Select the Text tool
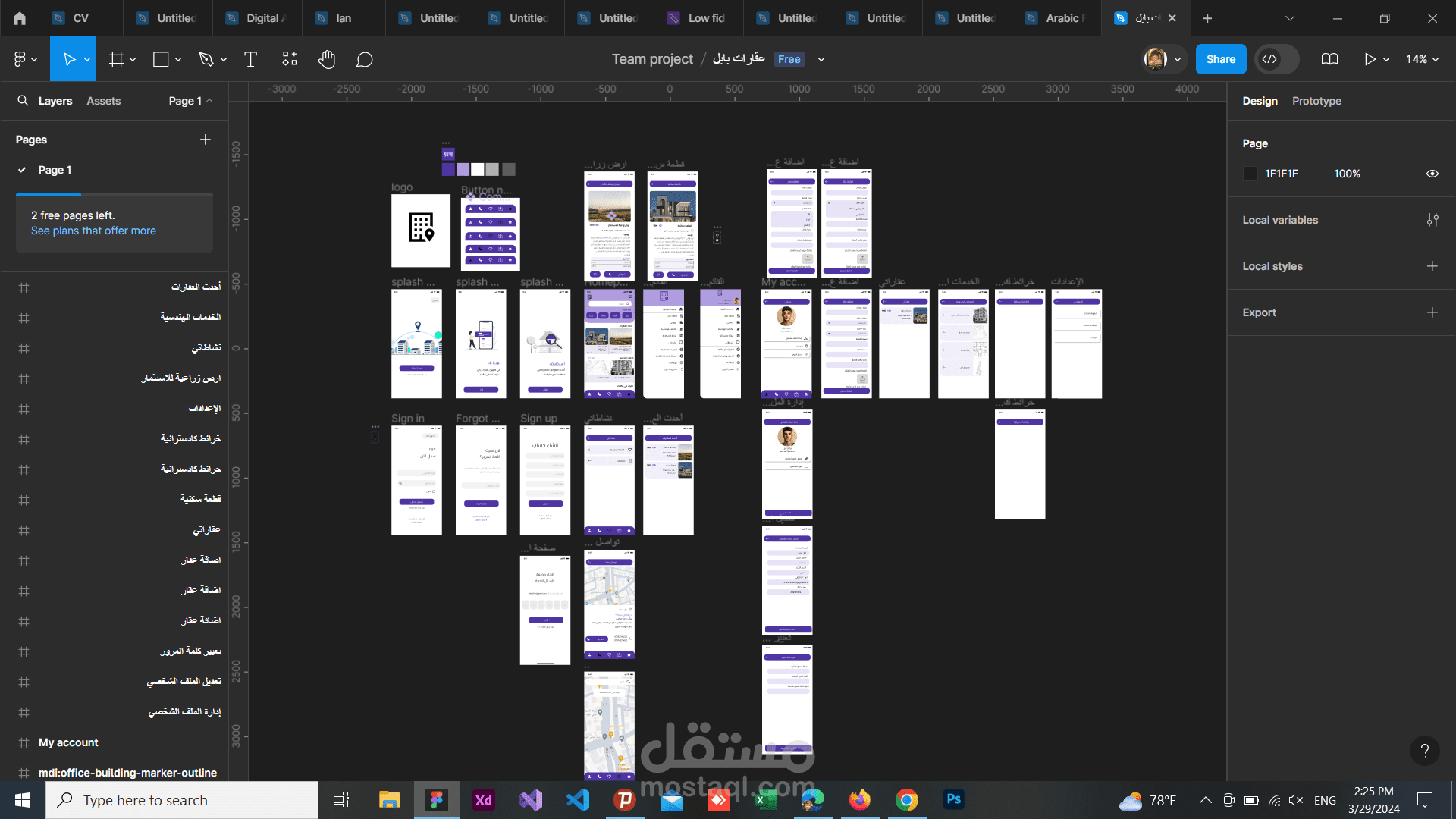Viewport: 1456px width, 819px height. 250,59
